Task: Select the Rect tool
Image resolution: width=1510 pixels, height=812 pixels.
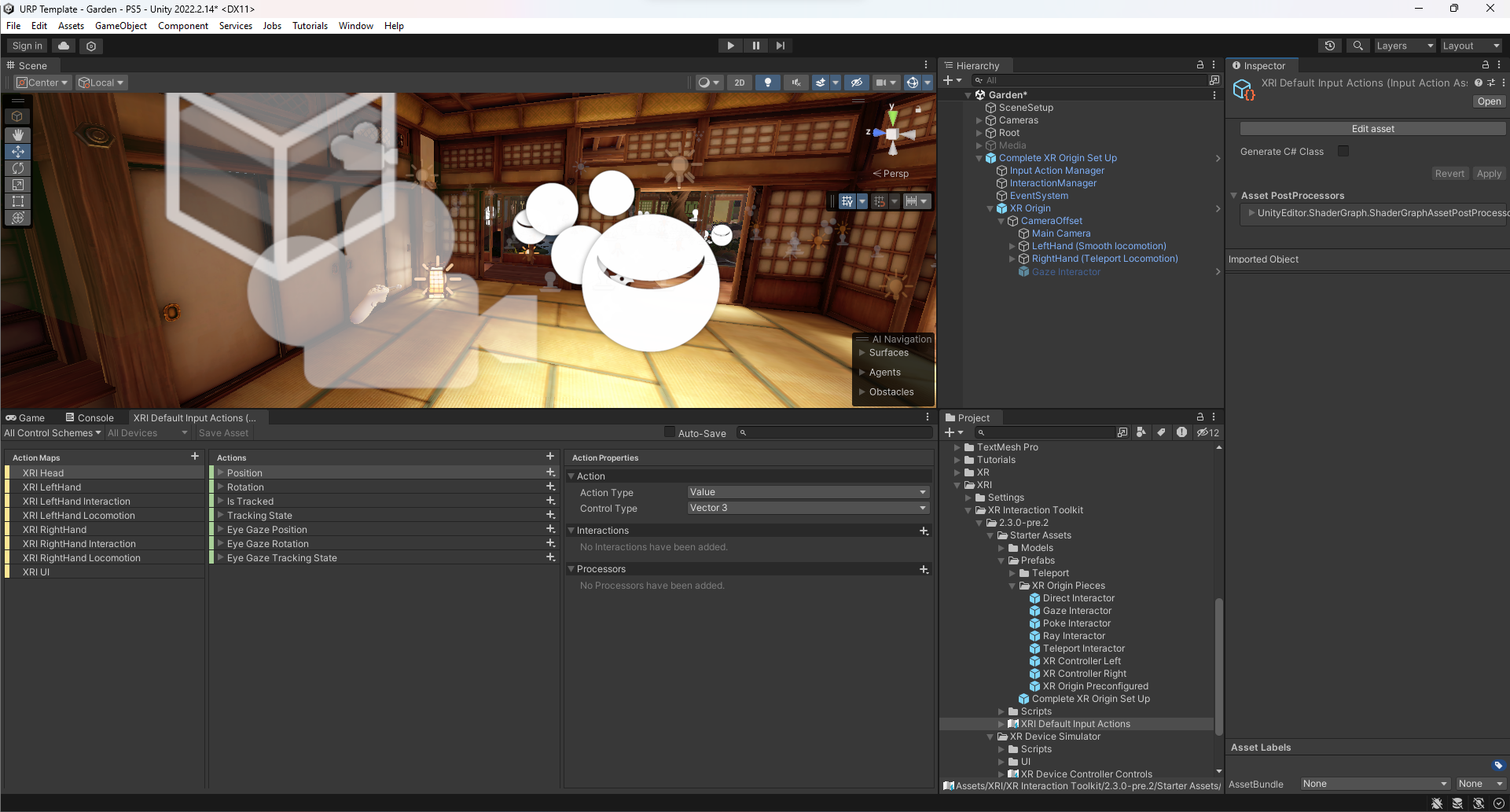Action: click(18, 201)
